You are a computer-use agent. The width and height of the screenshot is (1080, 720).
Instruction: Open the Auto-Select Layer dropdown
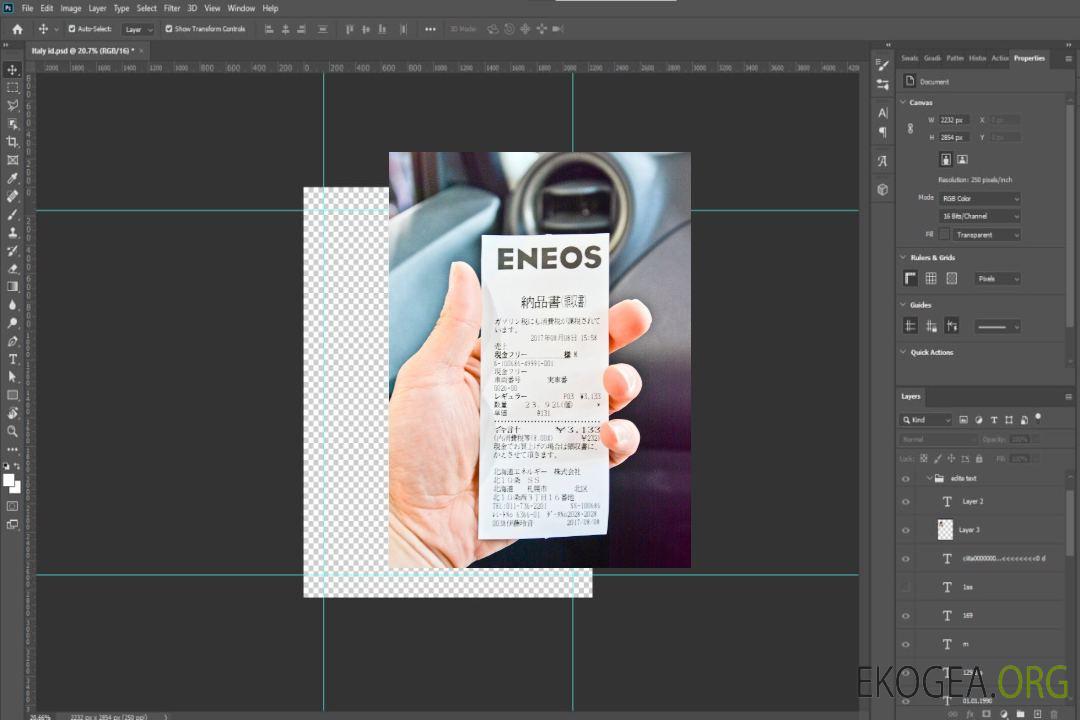138,30
